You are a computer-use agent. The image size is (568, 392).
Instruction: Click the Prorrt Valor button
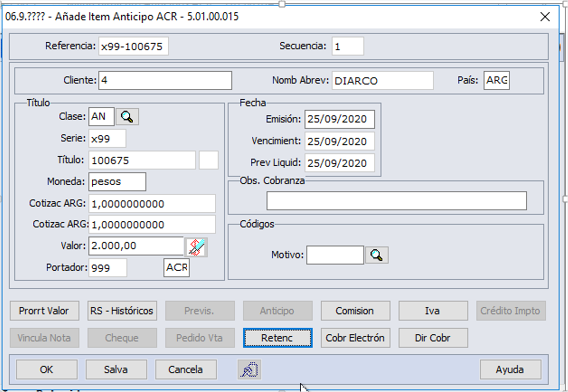[44, 311]
